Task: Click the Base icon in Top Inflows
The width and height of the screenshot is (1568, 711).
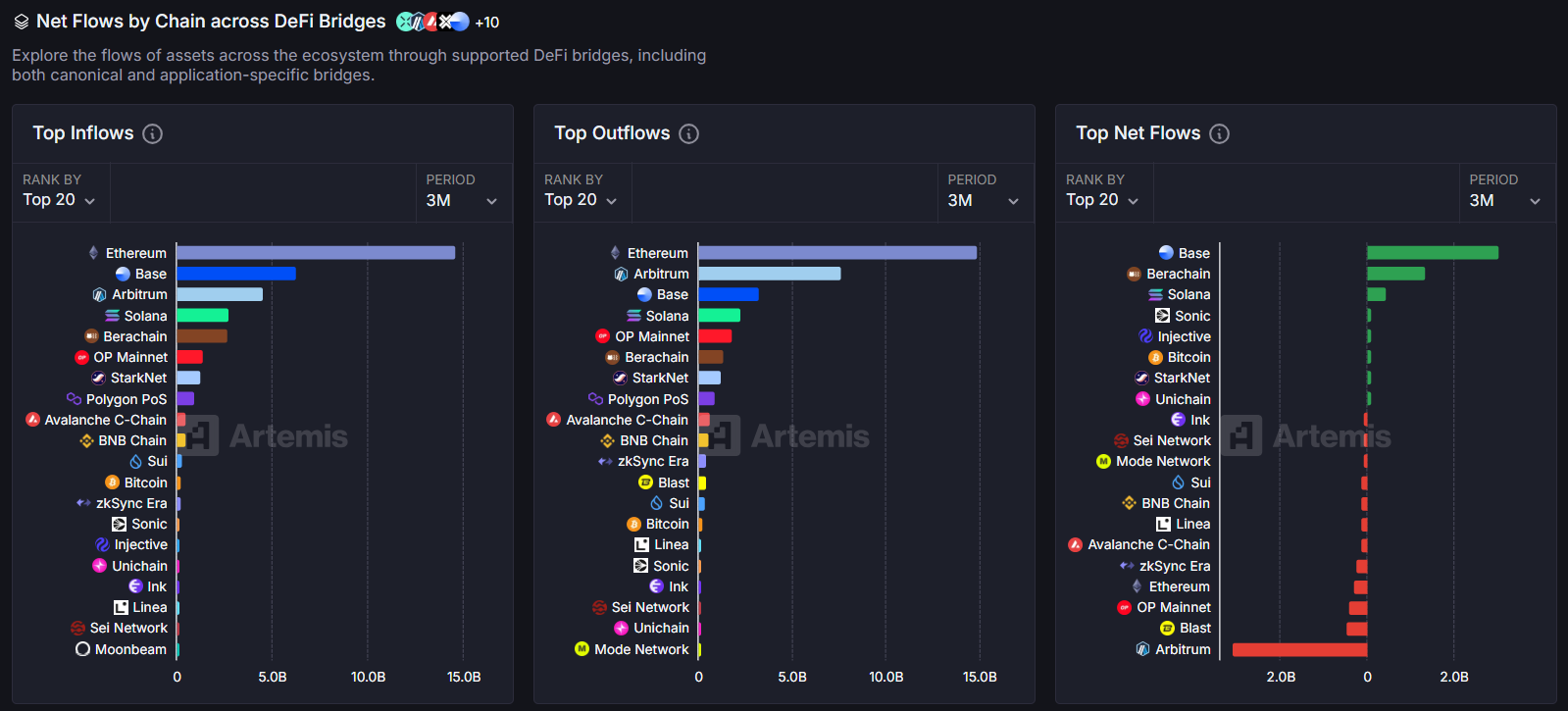Action: click(123, 274)
